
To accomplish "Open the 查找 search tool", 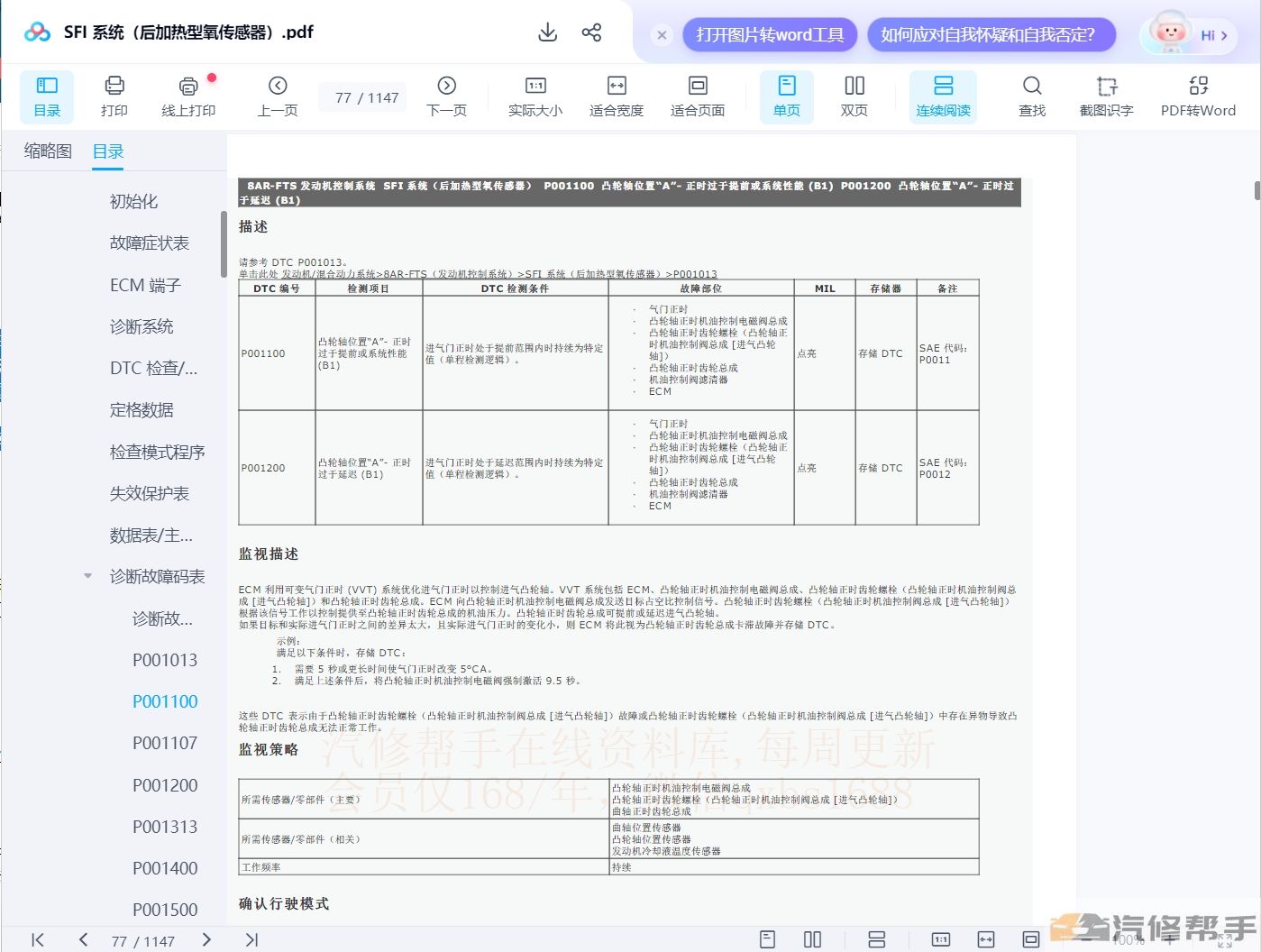I will (1032, 96).
